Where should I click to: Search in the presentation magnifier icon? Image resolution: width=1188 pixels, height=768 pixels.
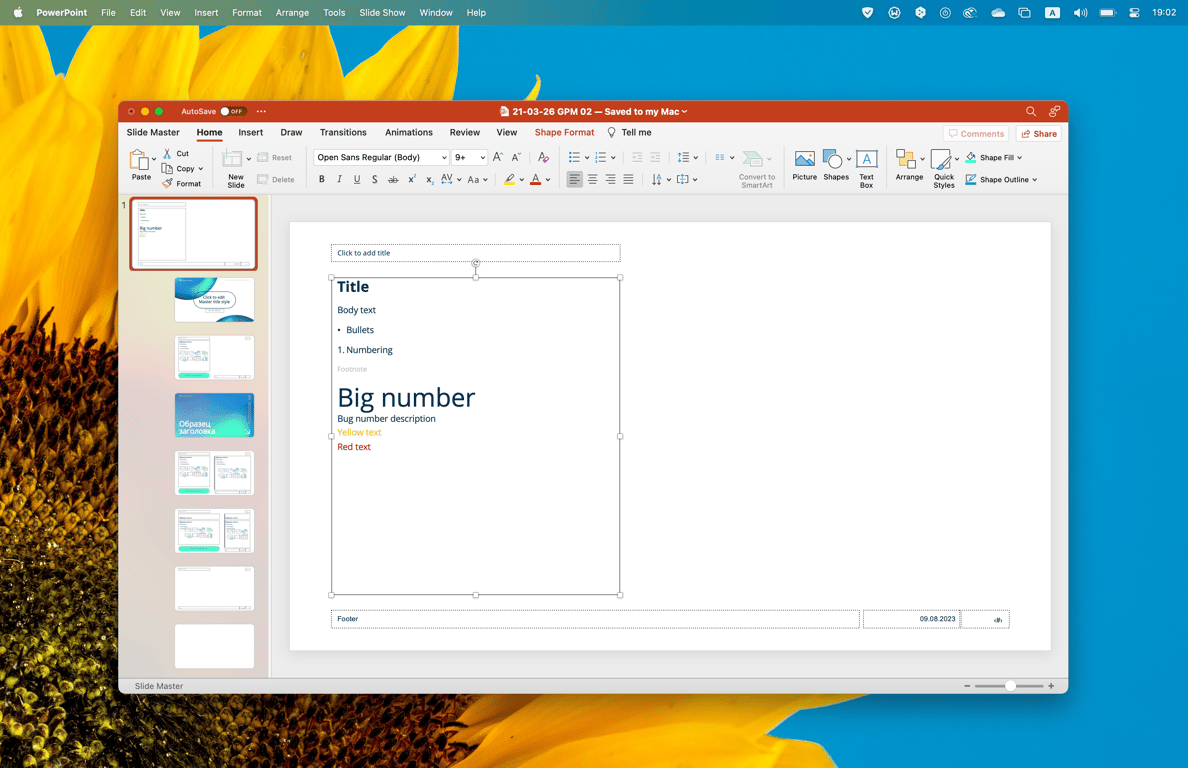1030,111
